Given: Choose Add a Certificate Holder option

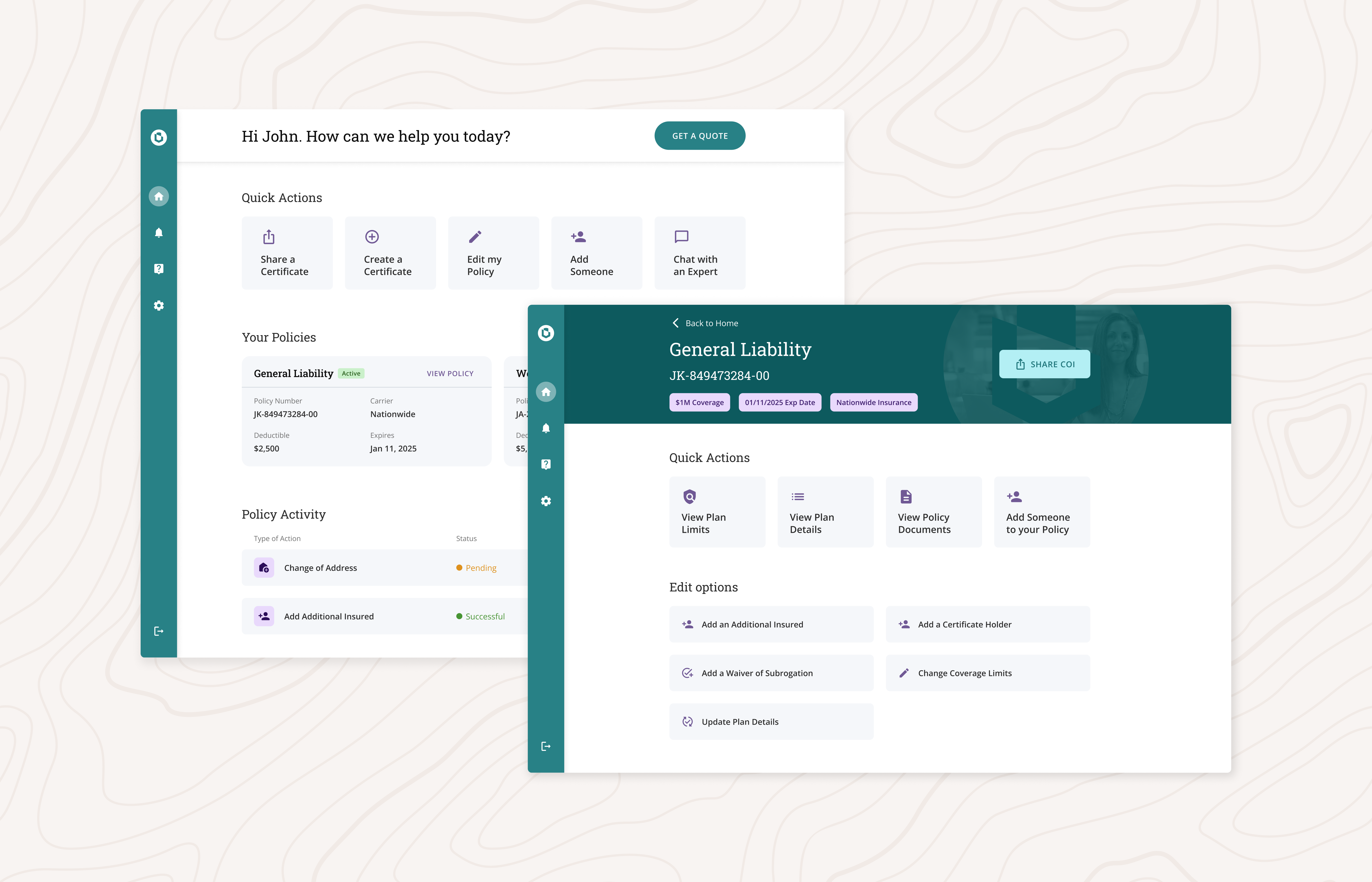Looking at the screenshot, I should coord(988,624).
